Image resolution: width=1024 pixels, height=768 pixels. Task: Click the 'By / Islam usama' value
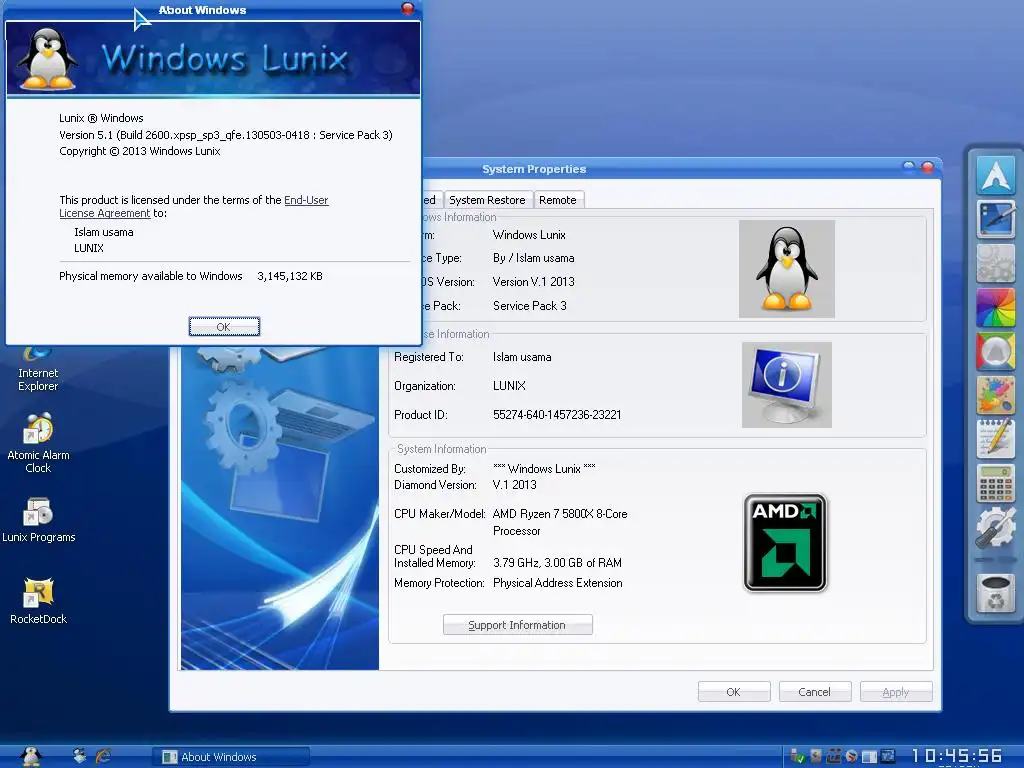click(534, 258)
